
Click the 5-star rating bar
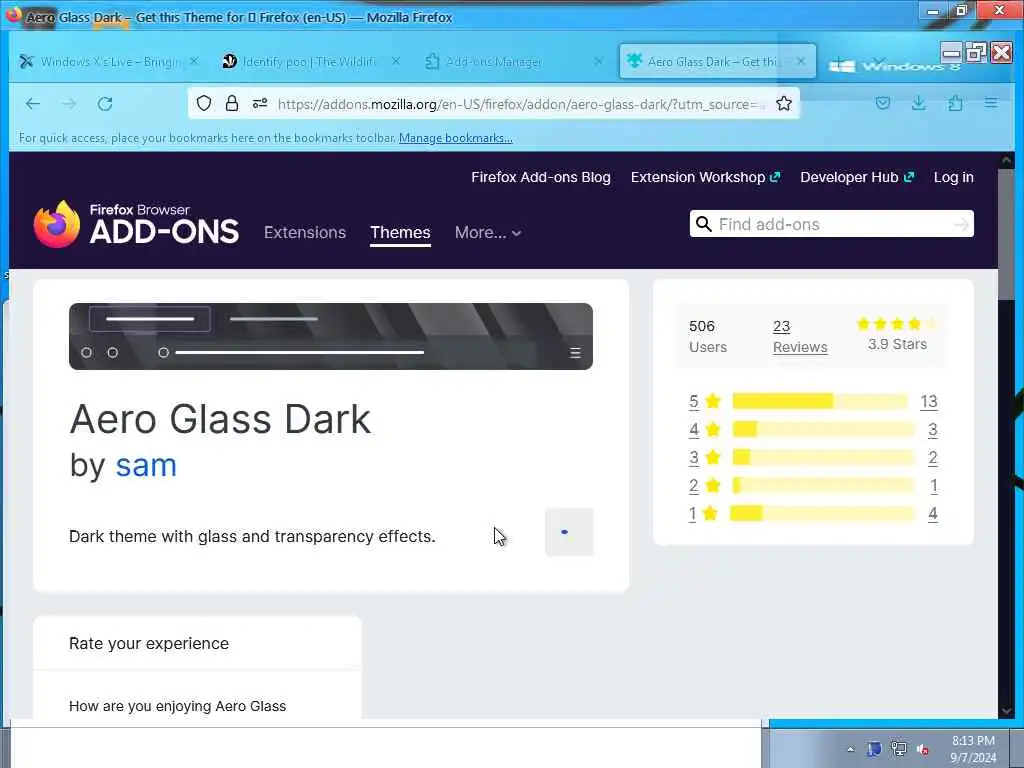[x=820, y=401]
